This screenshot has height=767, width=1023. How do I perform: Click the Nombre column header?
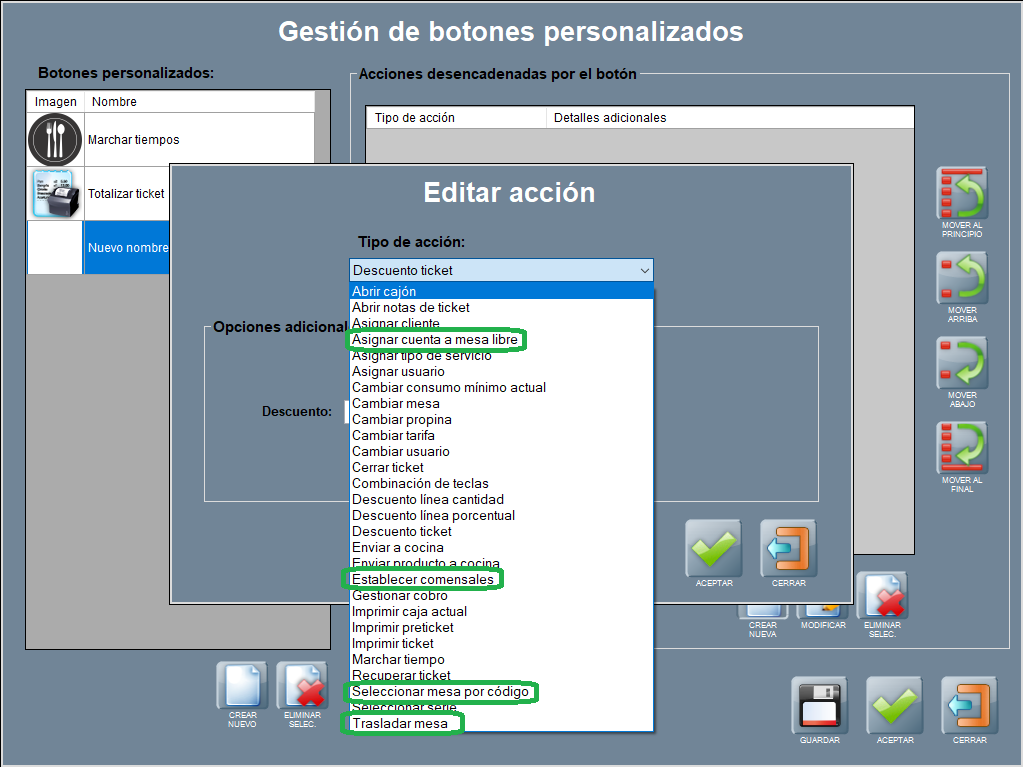coord(198,102)
